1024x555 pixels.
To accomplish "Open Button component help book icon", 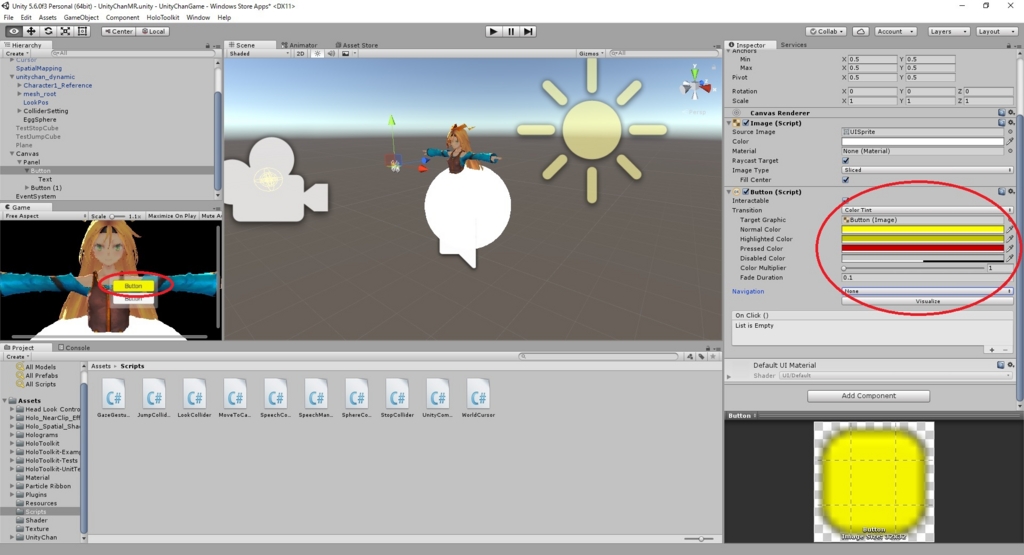I will pyautogui.click(x=1001, y=192).
